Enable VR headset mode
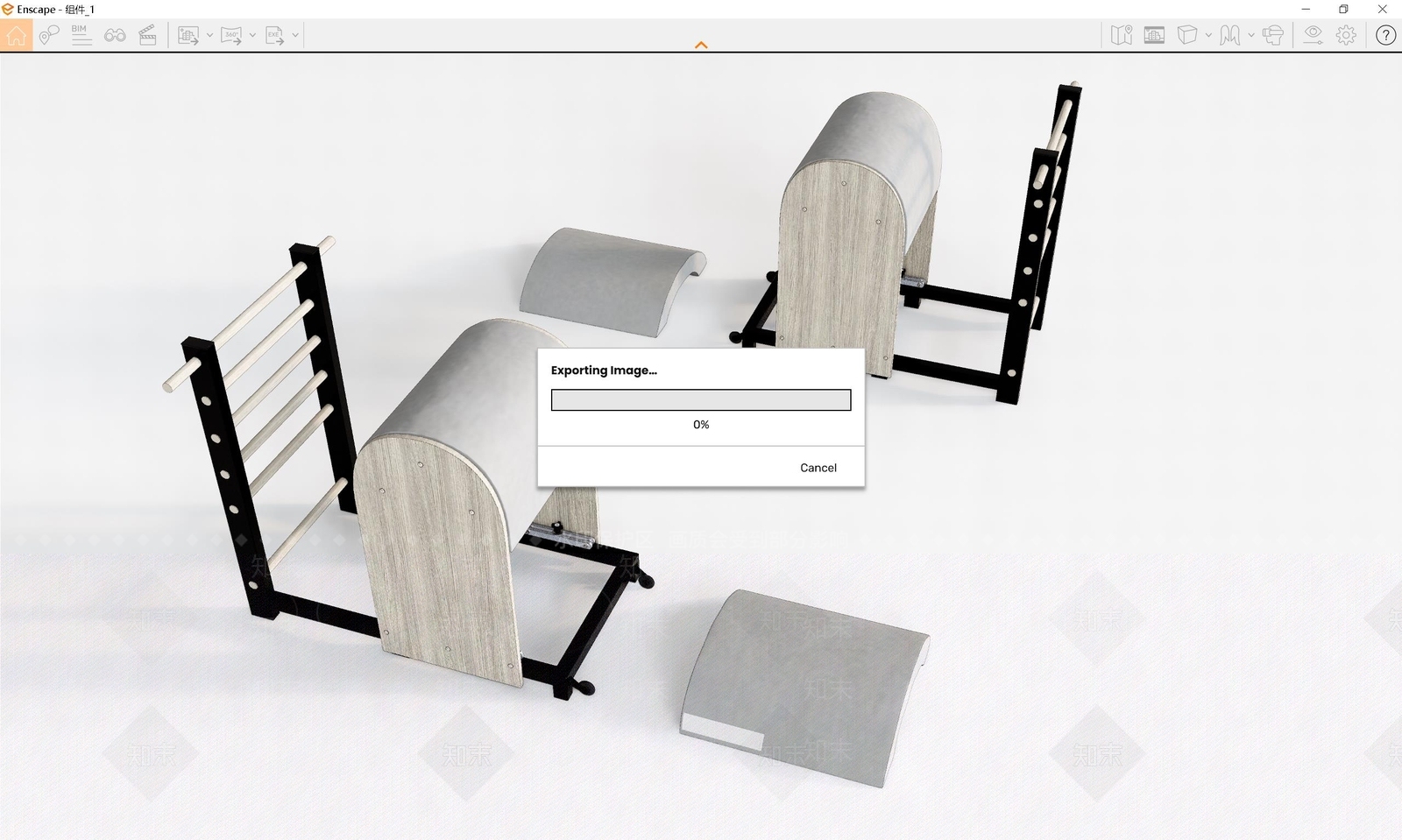Screen dimensions: 1402x840 tap(1273, 35)
